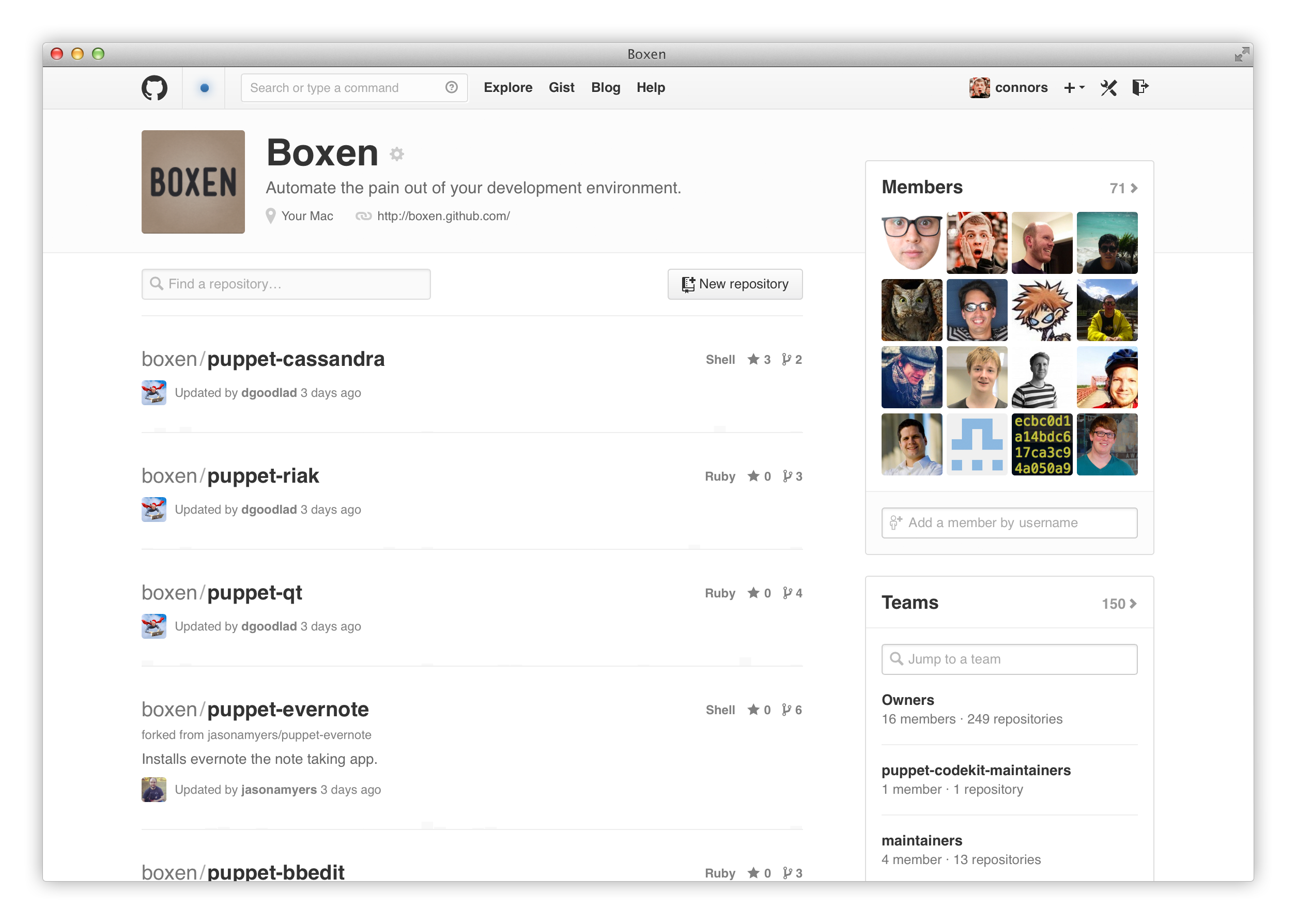
Task: Click the wrench admin tools icon
Action: [1108, 88]
